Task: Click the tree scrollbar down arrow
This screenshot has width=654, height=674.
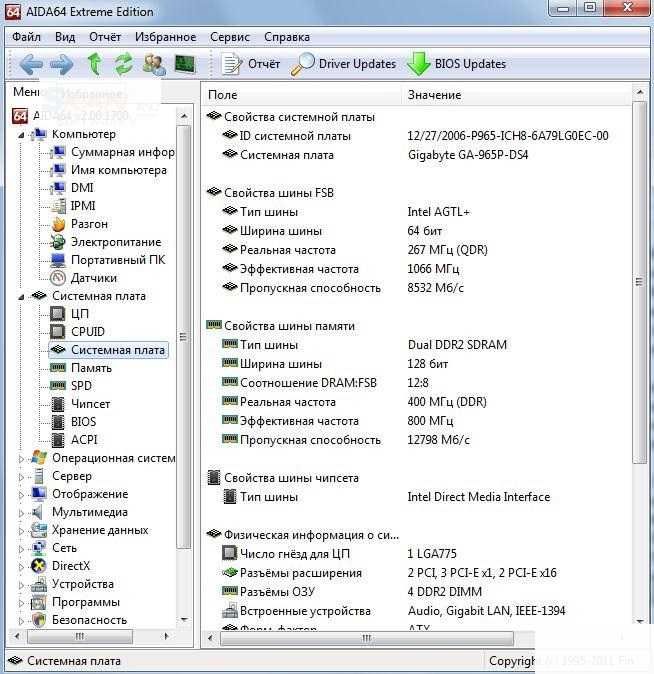Action: pyautogui.click(x=184, y=620)
